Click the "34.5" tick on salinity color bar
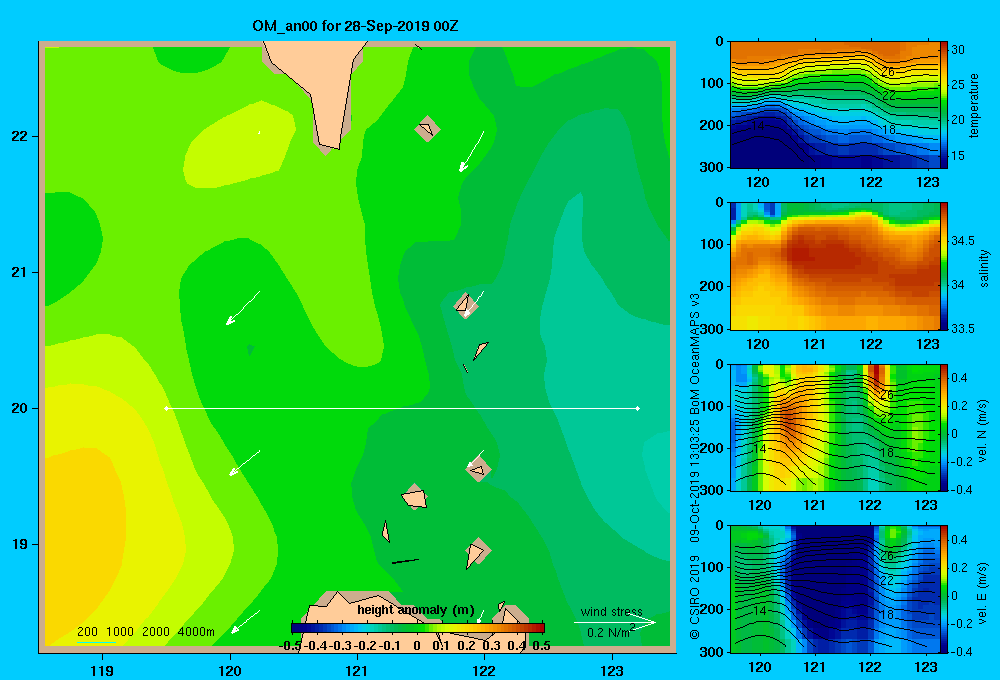 pyautogui.click(x=963, y=240)
